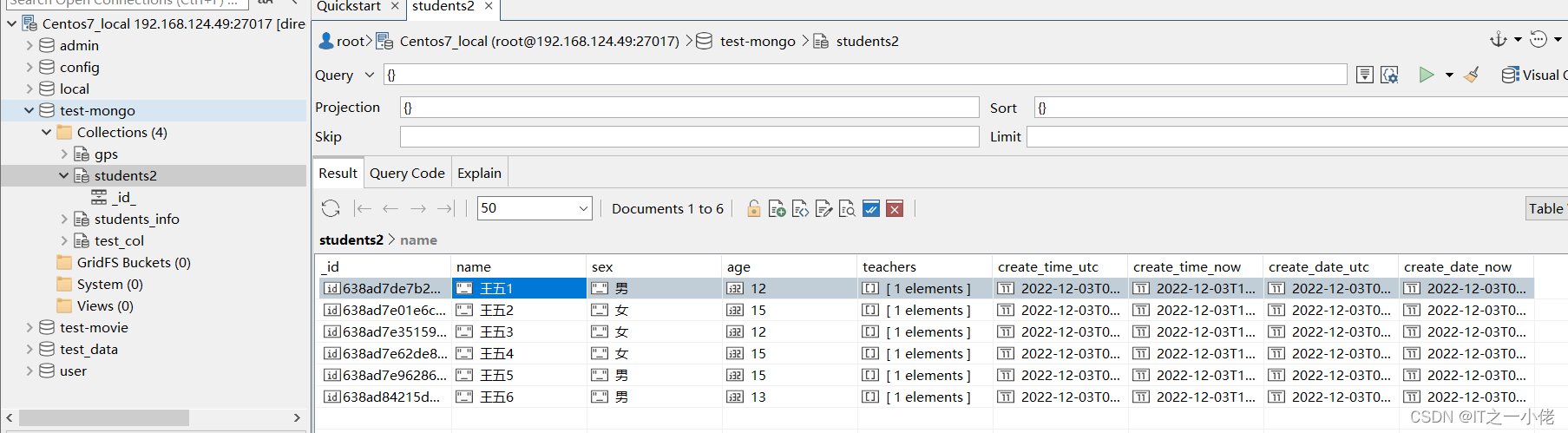Click the blue apply changes checkmark icon
Viewport: 1568px width, 433px height.
(871, 208)
